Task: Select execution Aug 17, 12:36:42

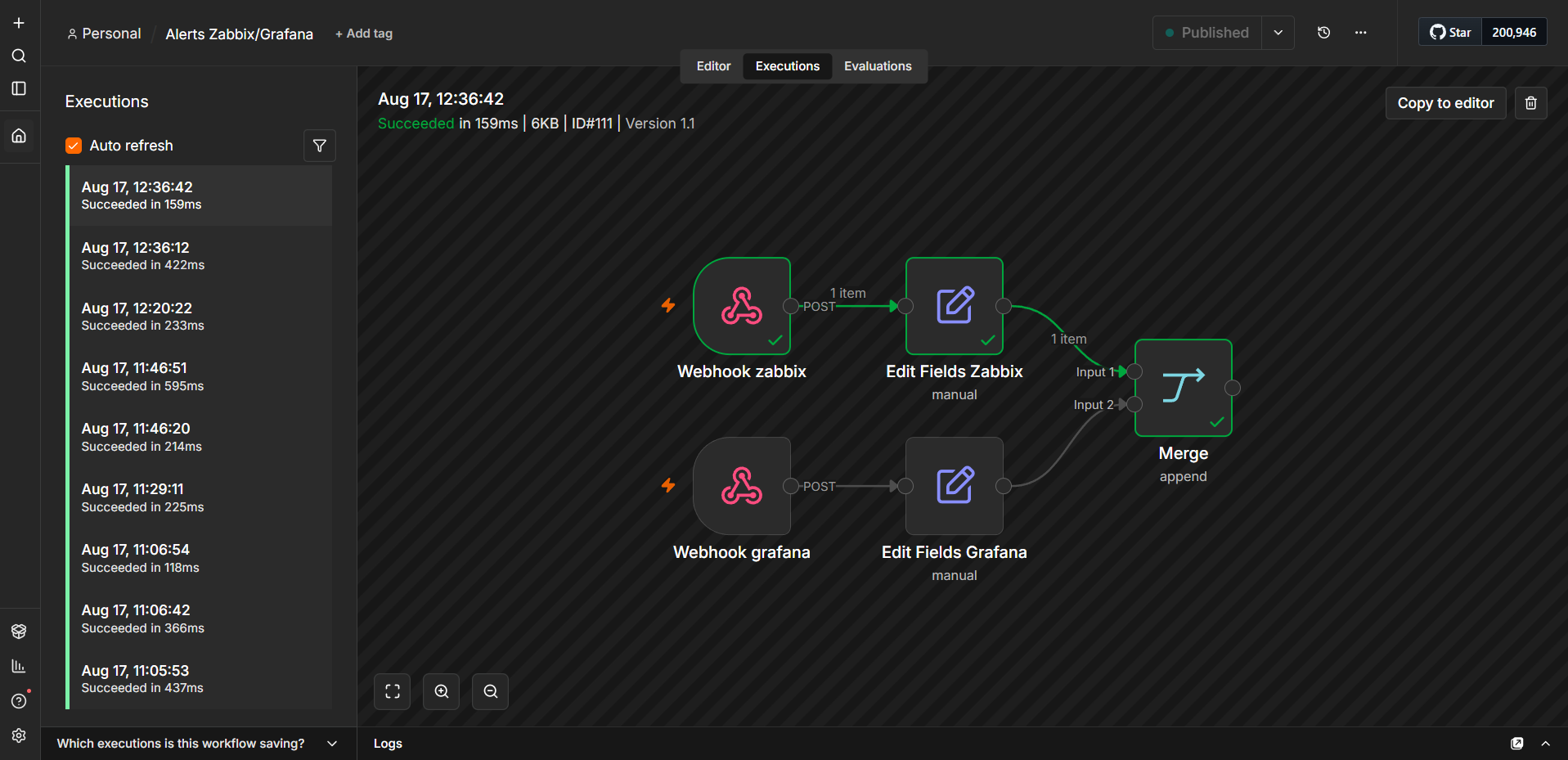Action: 200,196
